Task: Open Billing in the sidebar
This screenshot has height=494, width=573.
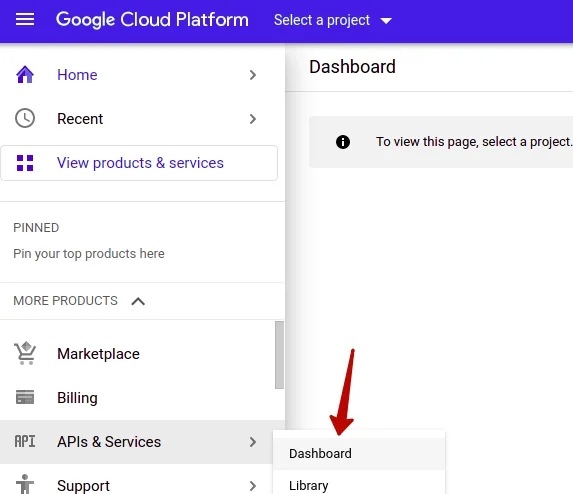Action: pos(137,398)
